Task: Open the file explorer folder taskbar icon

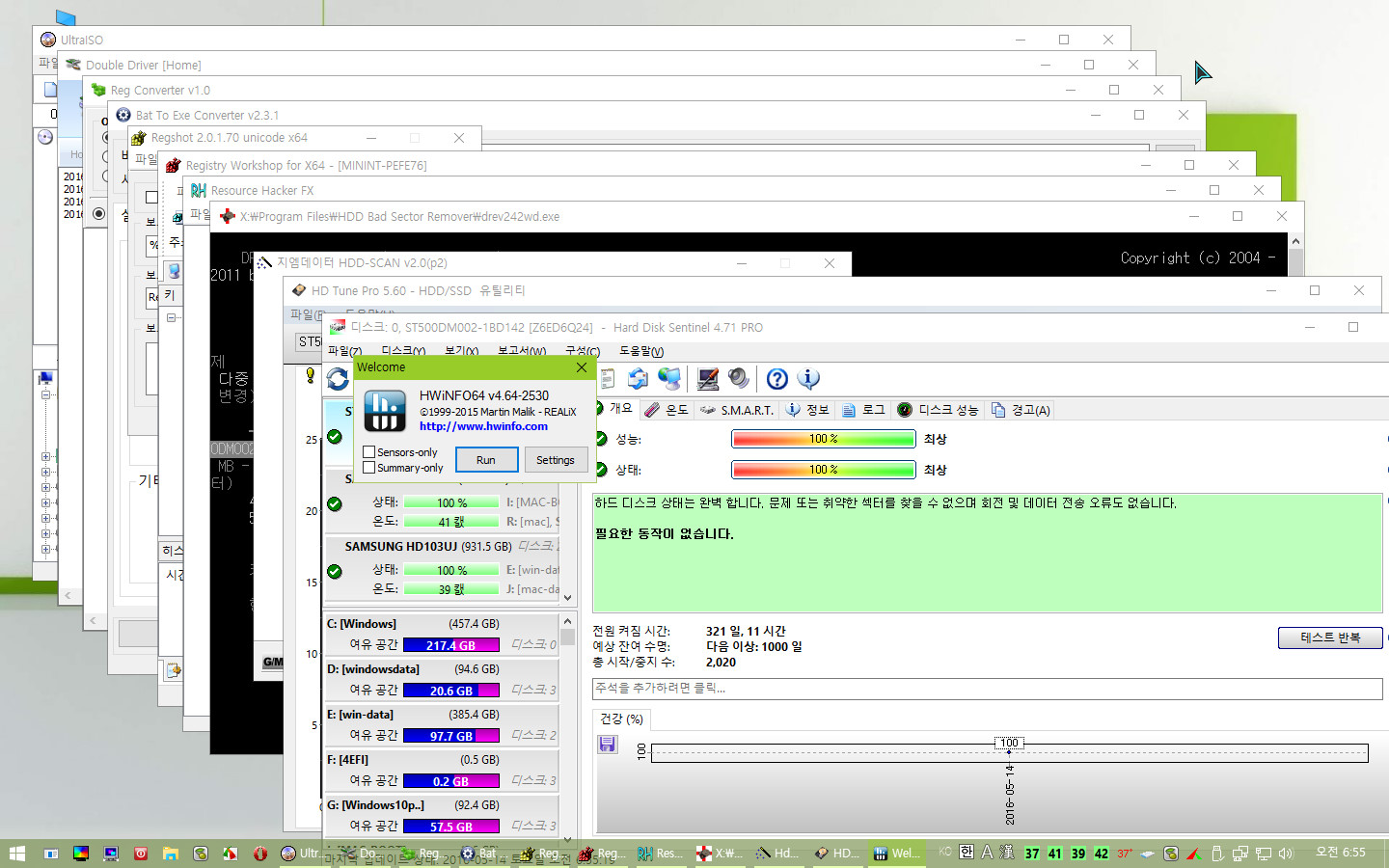Action: pos(171,854)
